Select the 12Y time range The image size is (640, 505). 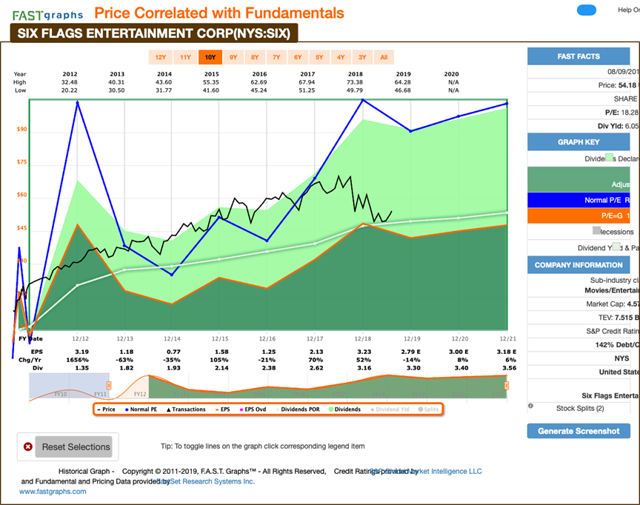pyautogui.click(x=161, y=57)
